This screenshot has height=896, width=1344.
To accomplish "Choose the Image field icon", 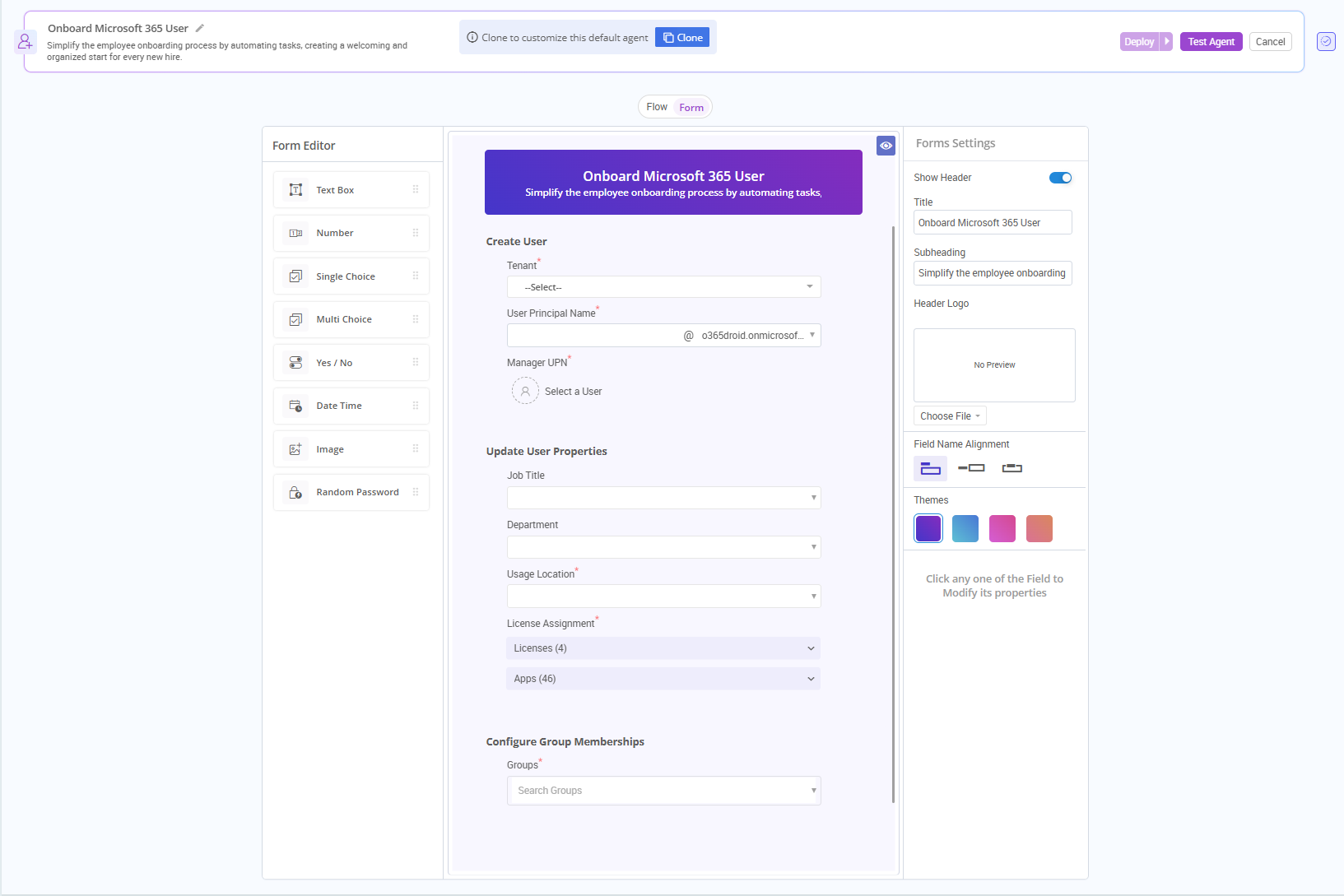I will [295, 449].
